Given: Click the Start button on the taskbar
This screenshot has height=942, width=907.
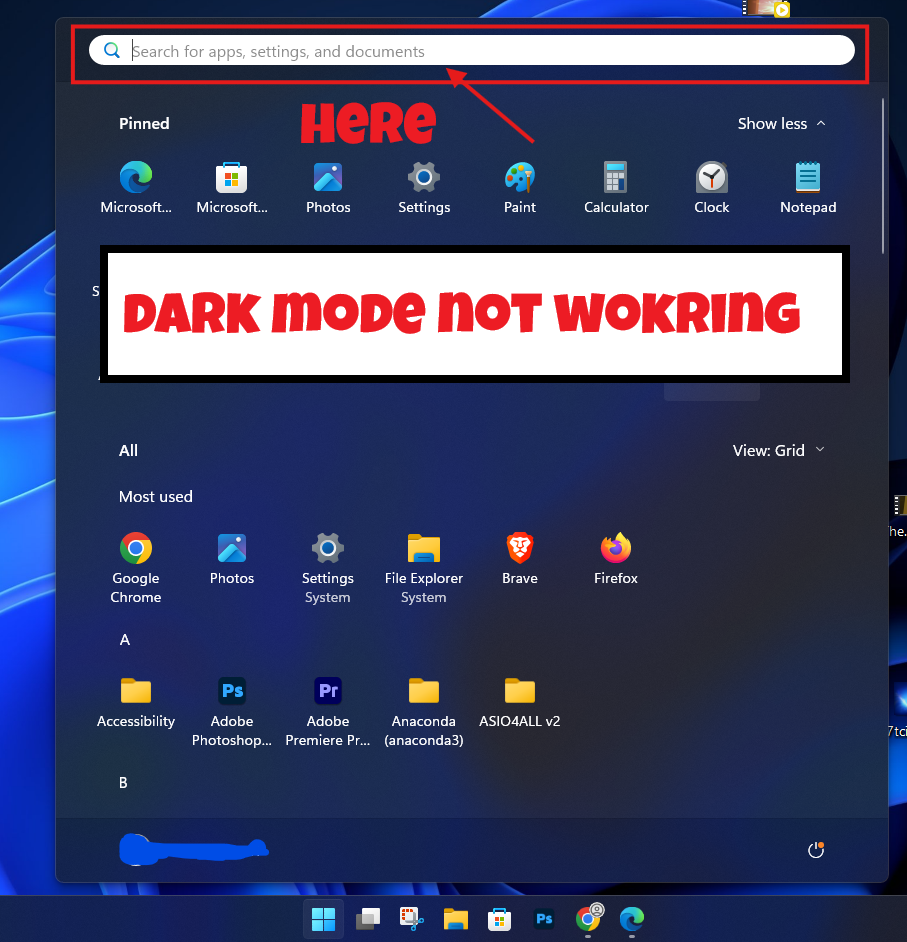Looking at the screenshot, I should [x=323, y=919].
